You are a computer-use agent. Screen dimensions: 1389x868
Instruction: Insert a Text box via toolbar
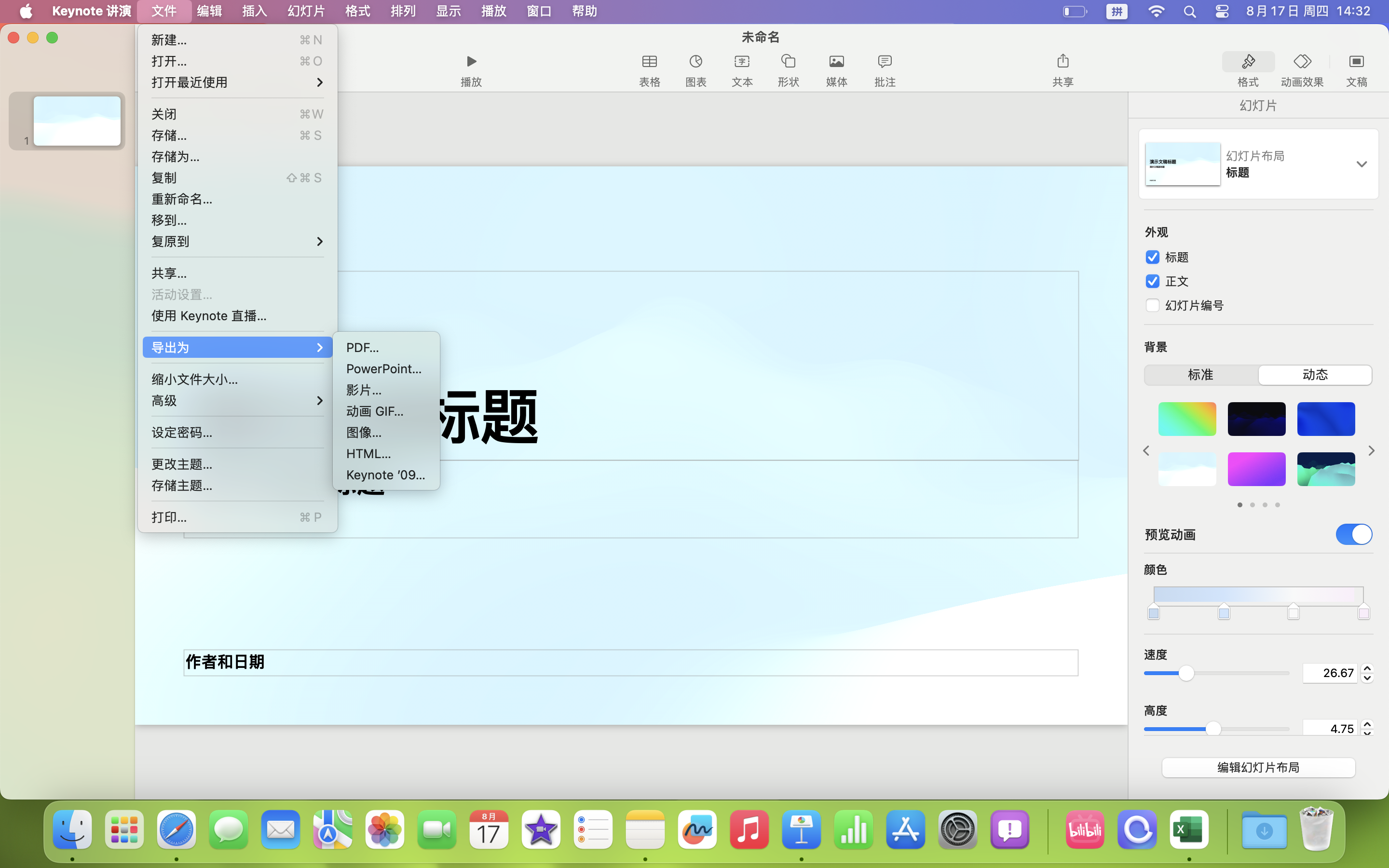pos(742,62)
